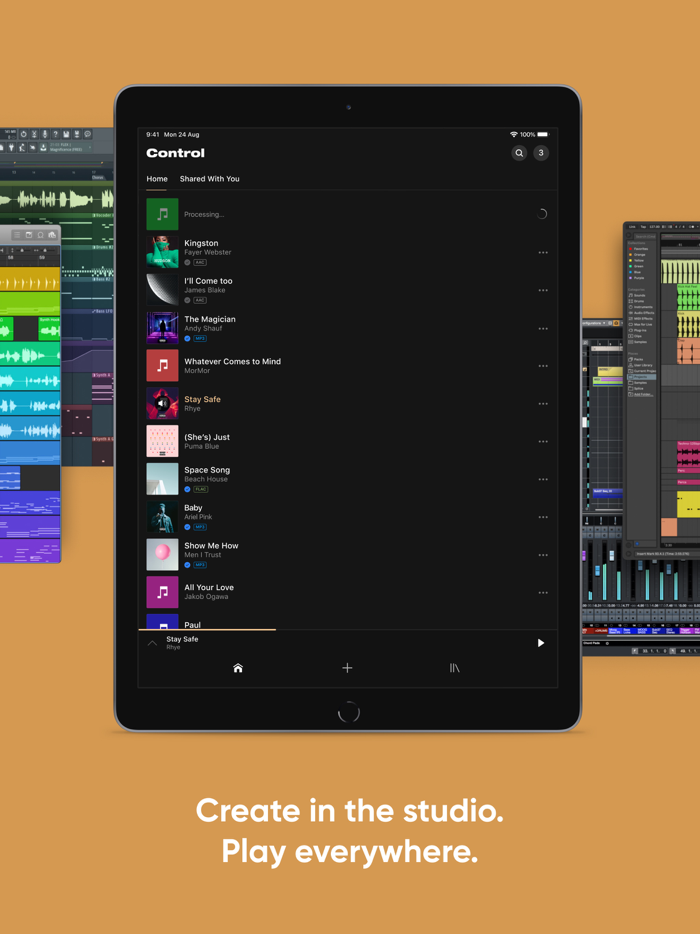
Task: Open the Stay Safe title in mini player
Action: point(182,639)
